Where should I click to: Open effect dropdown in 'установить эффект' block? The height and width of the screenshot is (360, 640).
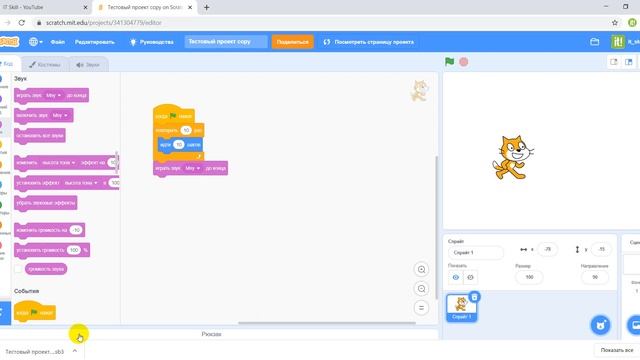point(81,183)
